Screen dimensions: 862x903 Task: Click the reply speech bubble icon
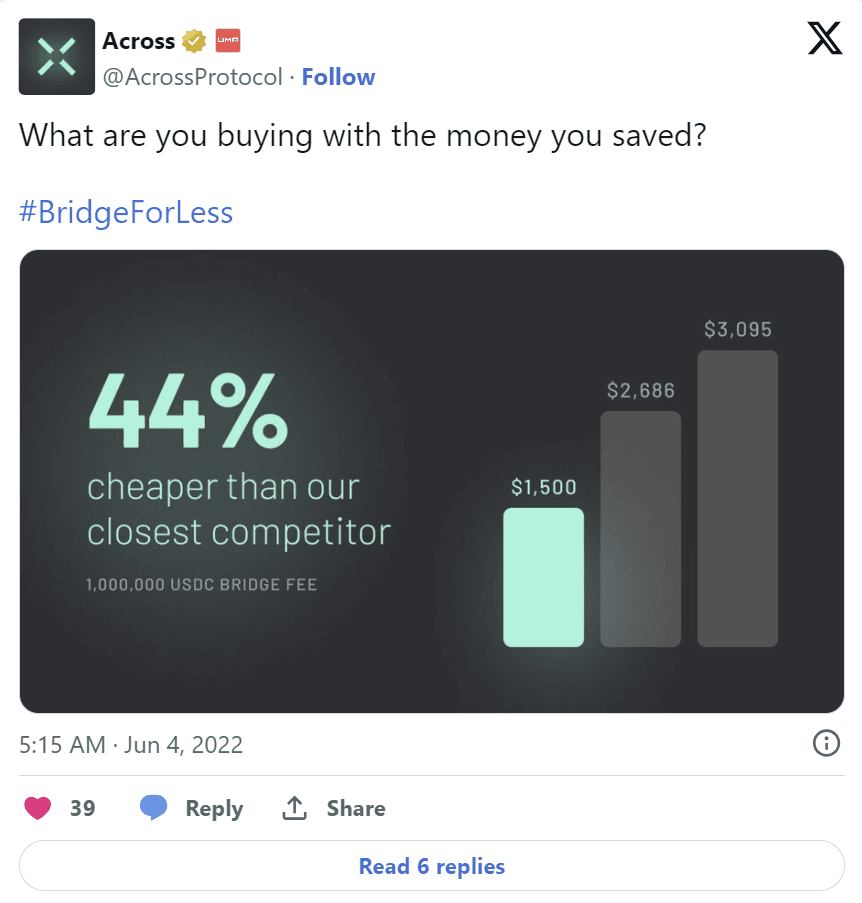[153, 808]
